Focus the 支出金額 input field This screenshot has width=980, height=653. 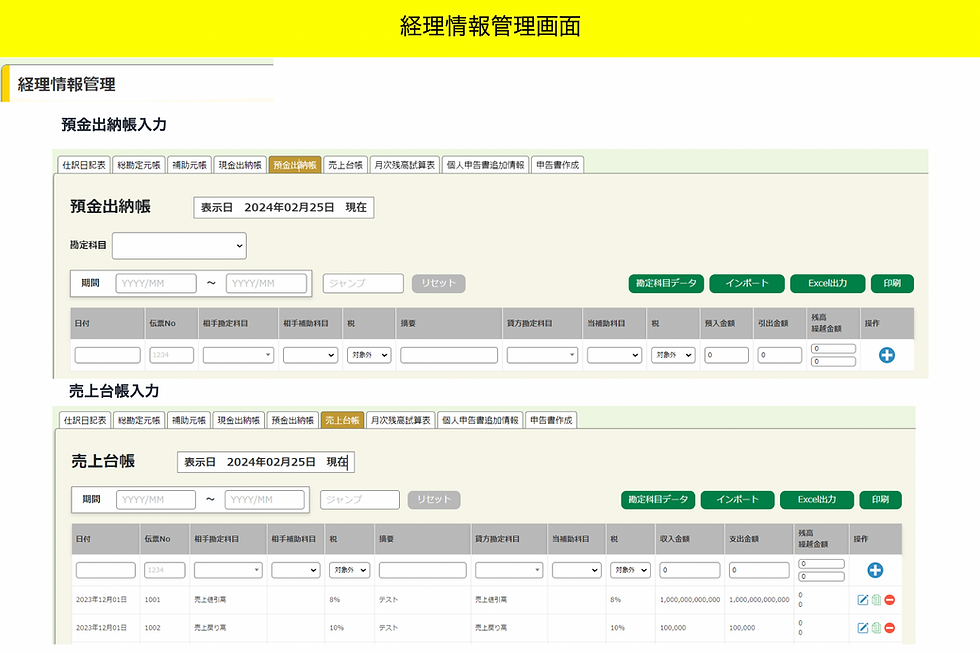point(759,570)
